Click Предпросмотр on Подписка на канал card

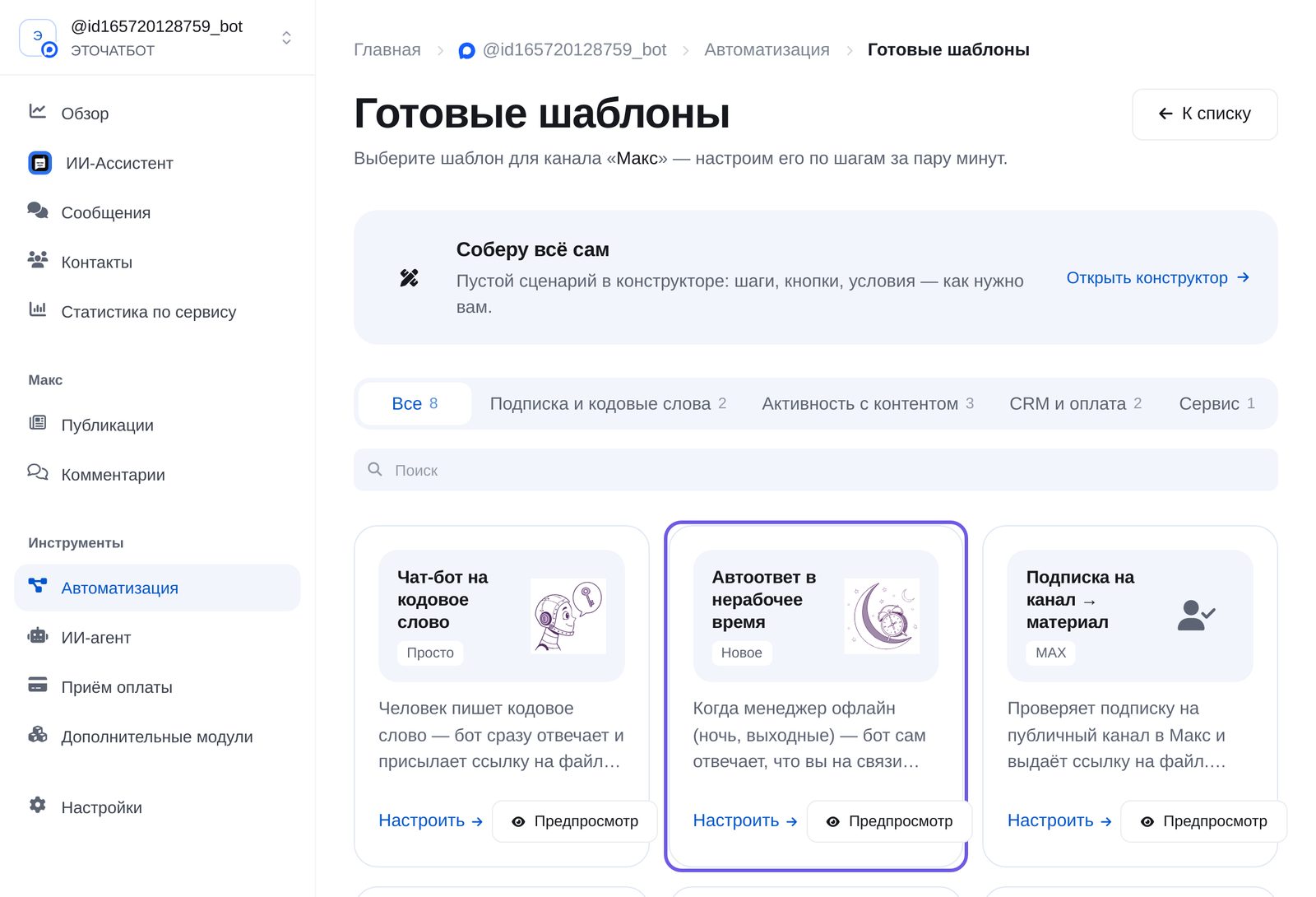1203,821
